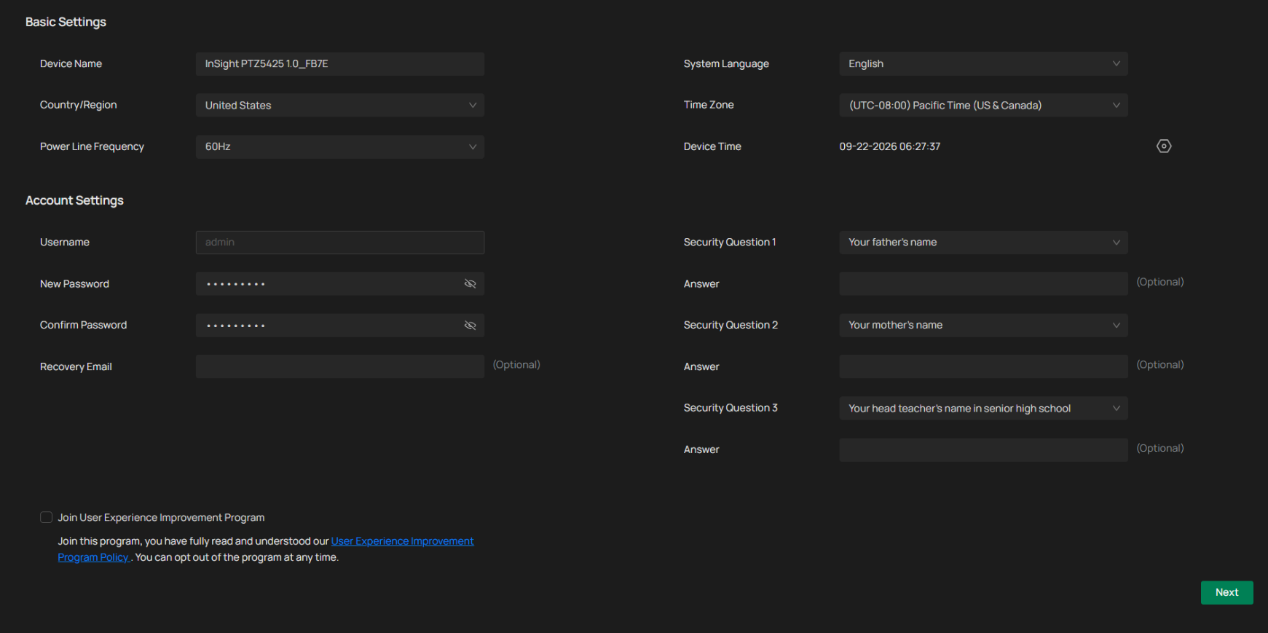
Task: Click the Device Name input field
Action: (340, 64)
